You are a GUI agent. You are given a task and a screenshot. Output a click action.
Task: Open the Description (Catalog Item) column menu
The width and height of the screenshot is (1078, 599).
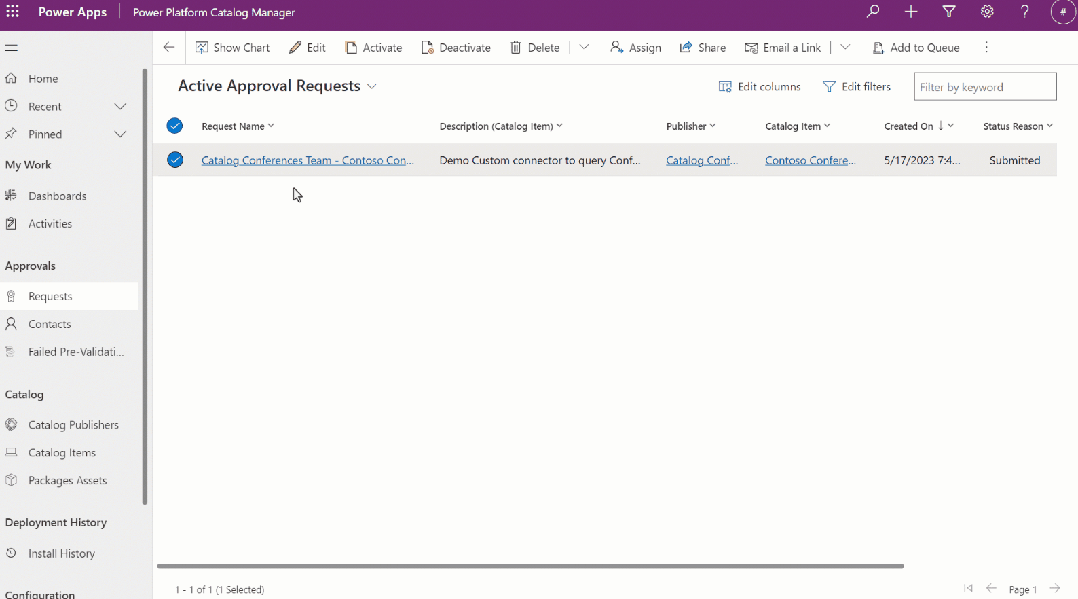click(x=501, y=127)
